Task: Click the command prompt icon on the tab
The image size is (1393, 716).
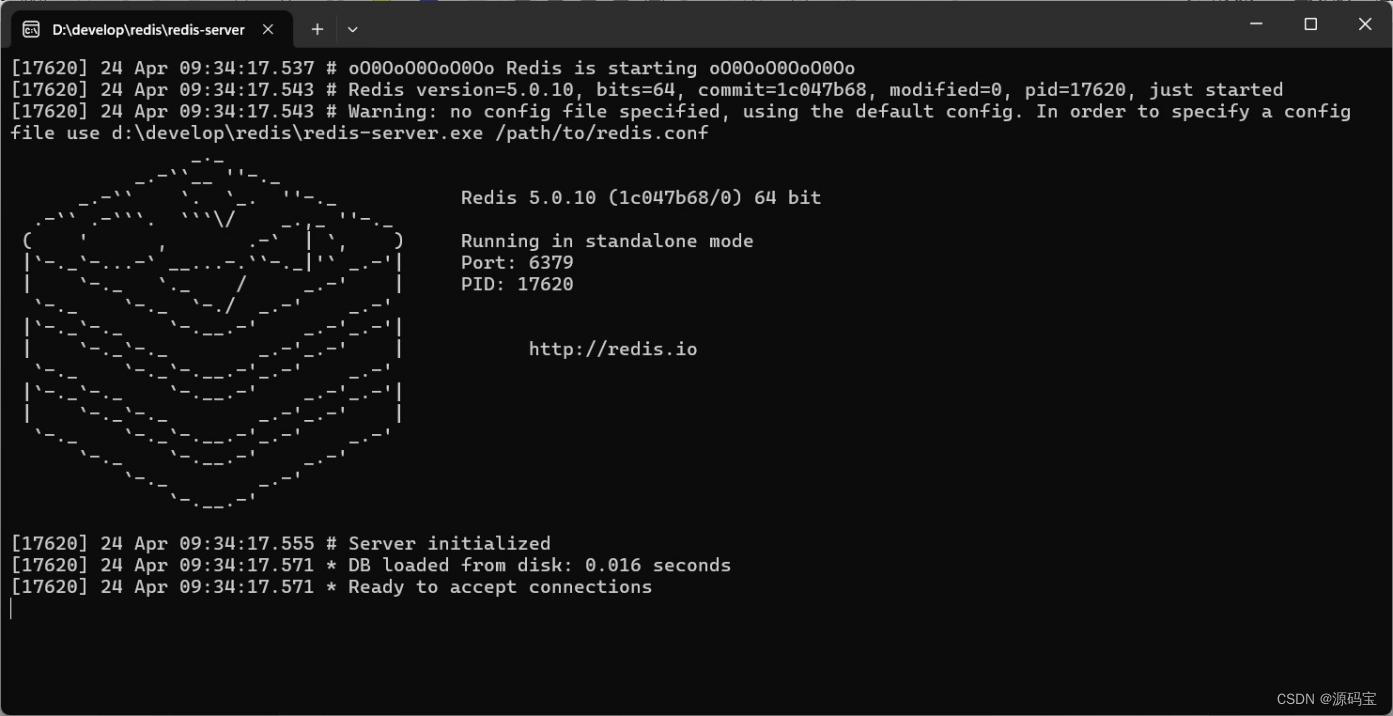Action: (x=30, y=29)
